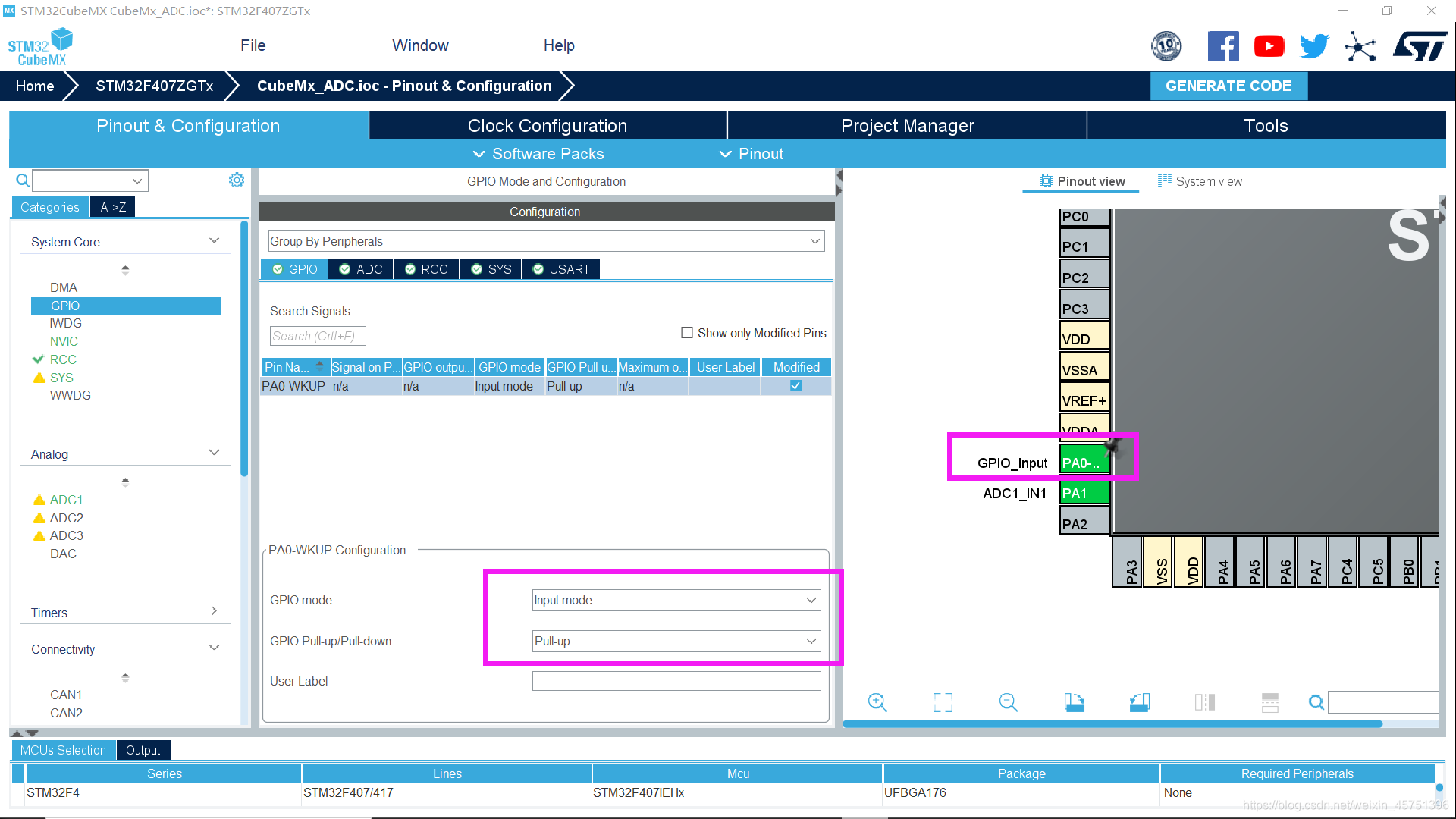Viewport: 1456px width, 819px height.
Task: Click the Clock Configuration menu tab
Action: [547, 125]
